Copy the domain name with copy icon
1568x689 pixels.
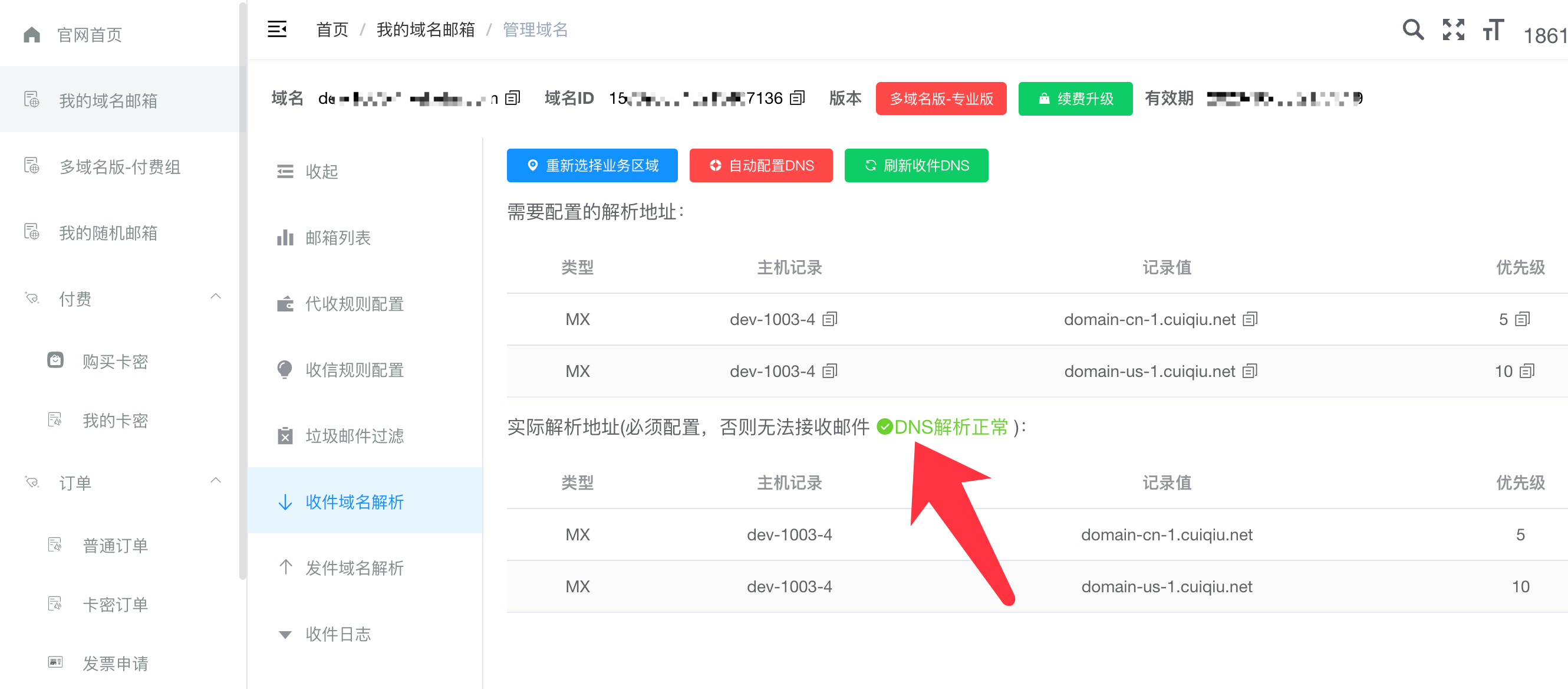coord(513,98)
